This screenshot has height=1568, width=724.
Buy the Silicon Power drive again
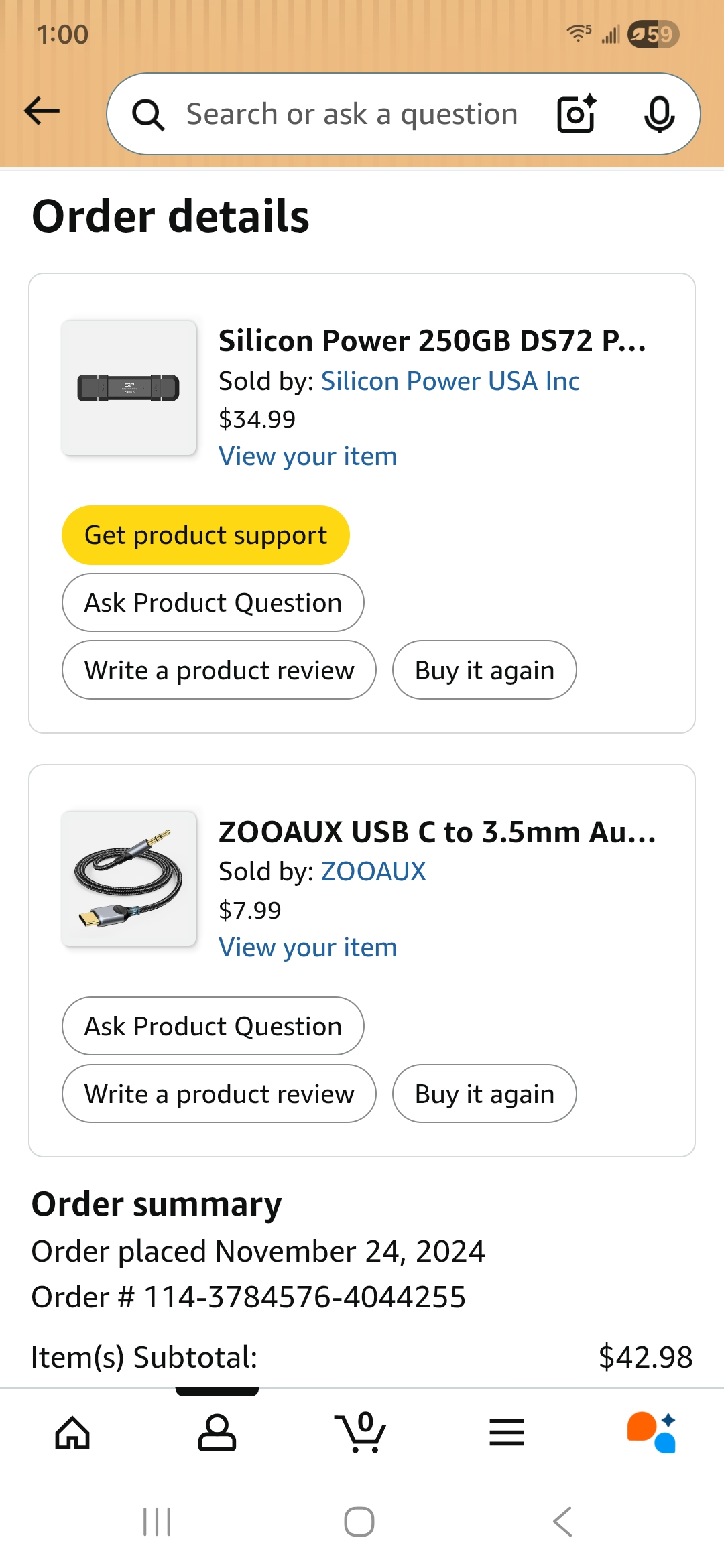484,670
